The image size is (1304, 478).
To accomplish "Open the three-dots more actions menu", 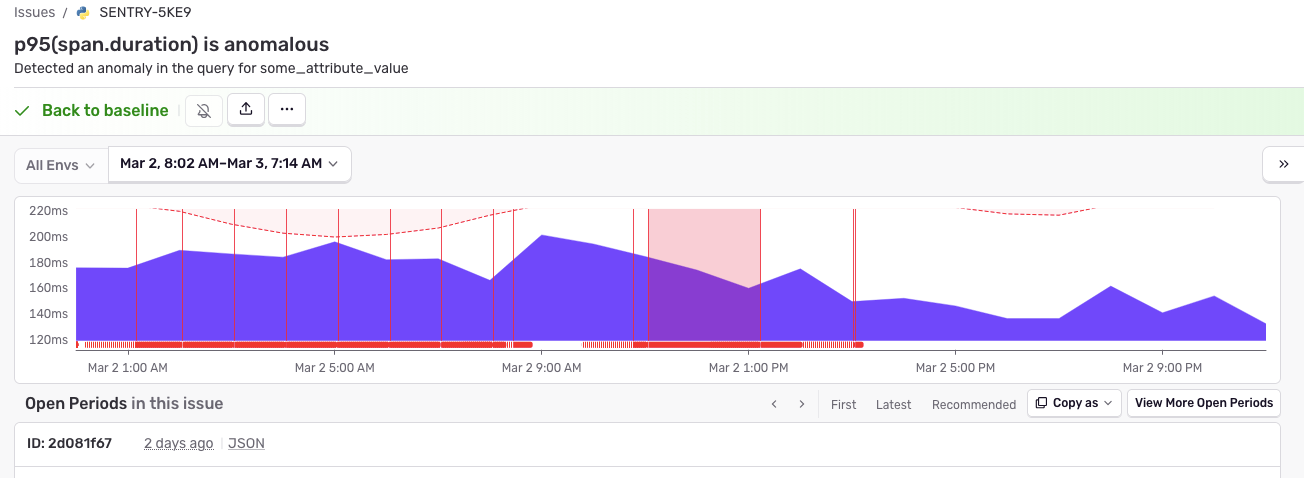I will click(x=286, y=110).
